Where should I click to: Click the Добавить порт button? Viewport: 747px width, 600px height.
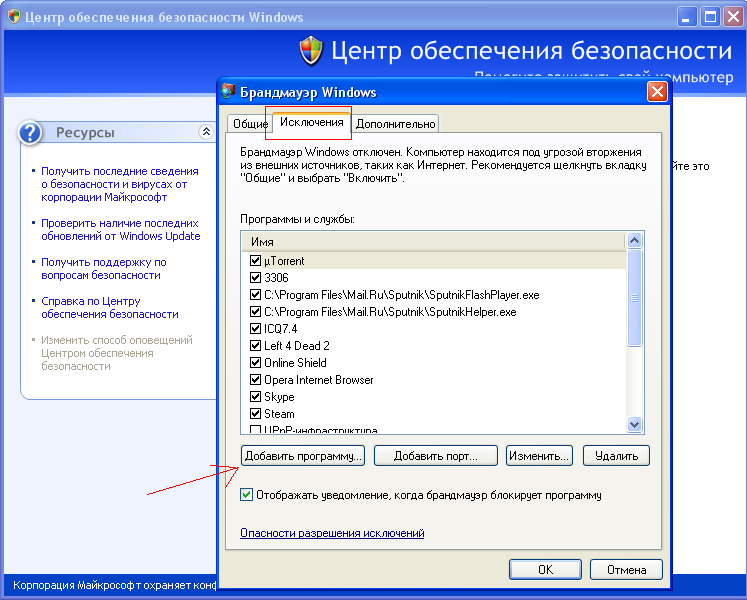[x=436, y=456]
